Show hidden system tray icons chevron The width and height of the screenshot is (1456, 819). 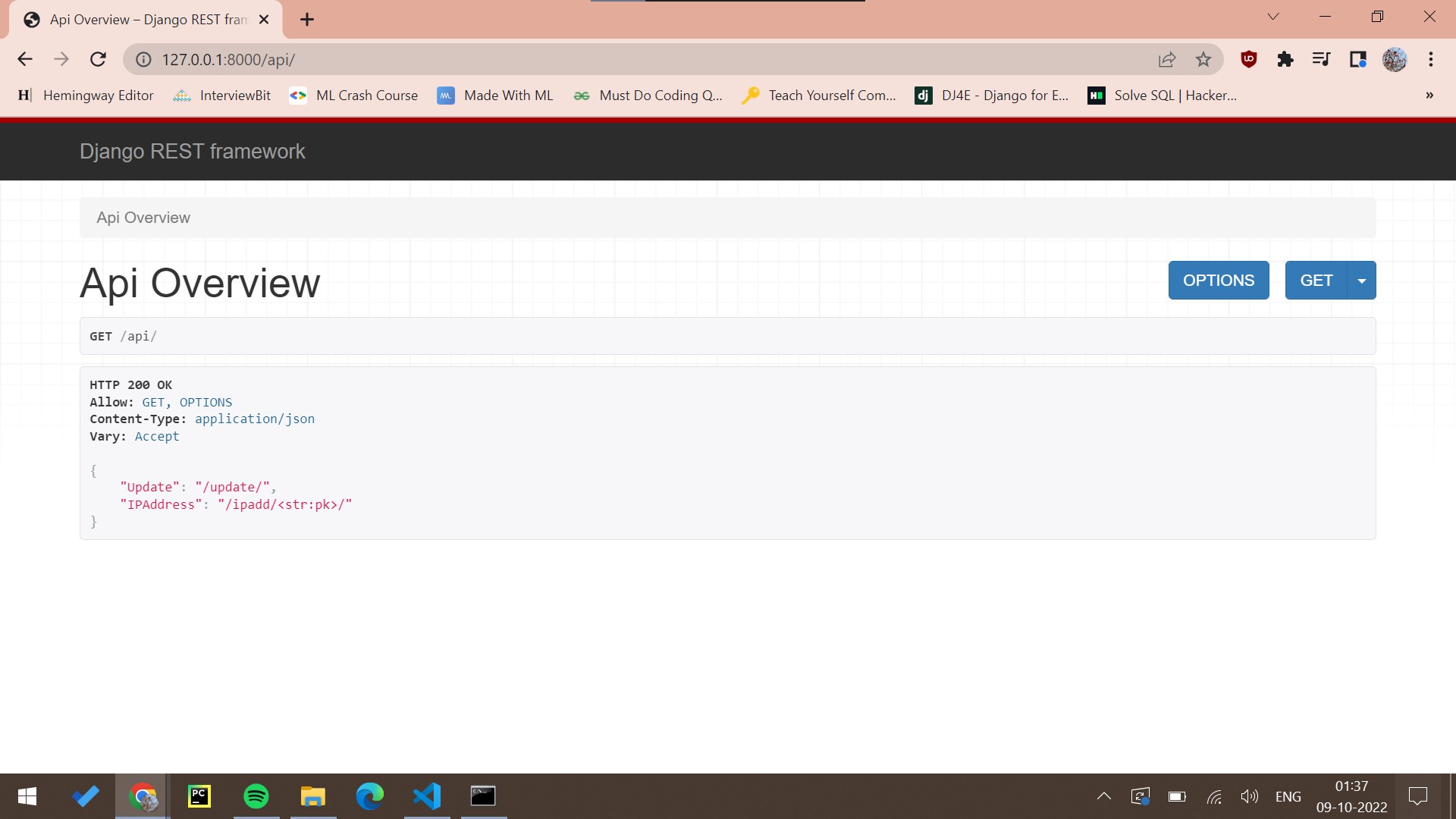click(1104, 796)
